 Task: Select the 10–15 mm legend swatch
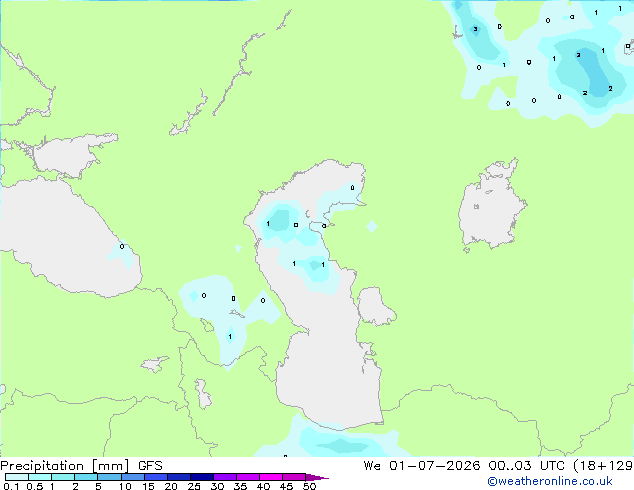point(133,477)
